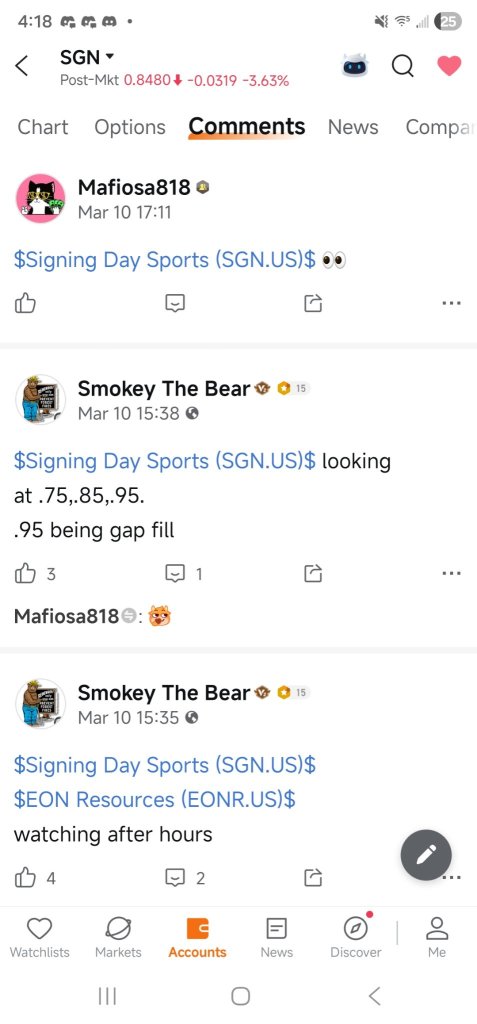View Mafiosa818's cat avatar profile
The image size is (477, 1024).
point(41,199)
